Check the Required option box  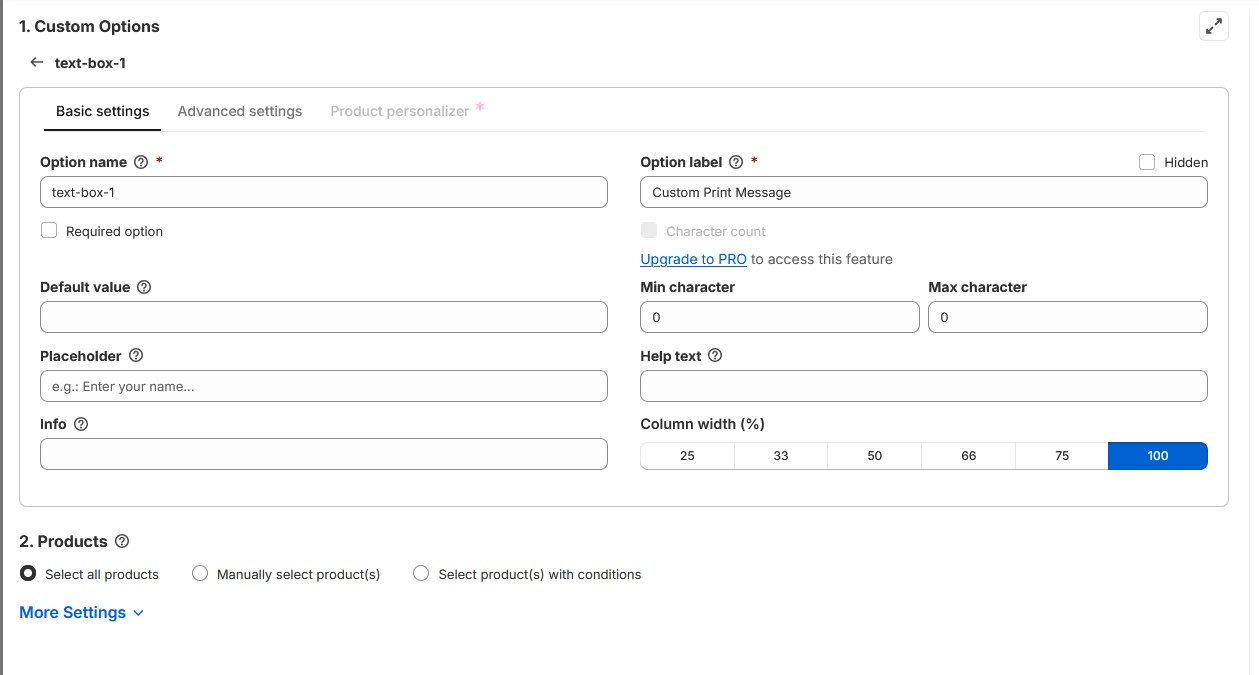48,230
